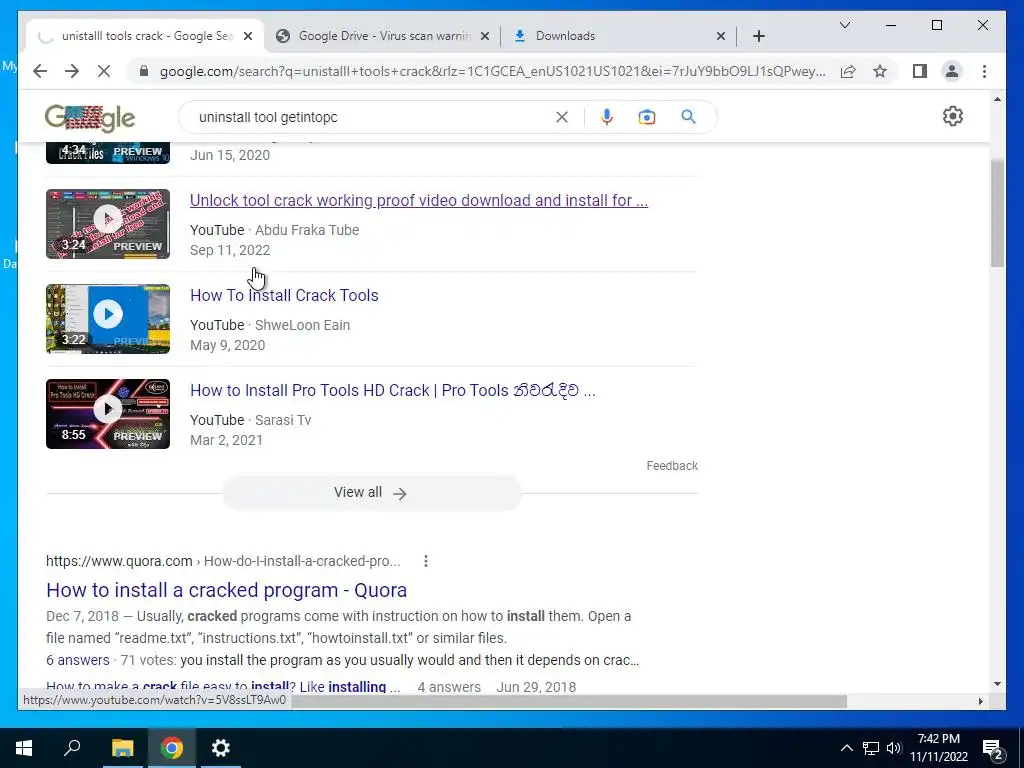Viewport: 1024px width, 768px height.
Task: Click the 6 answers link under Quora
Action: [x=78, y=660]
